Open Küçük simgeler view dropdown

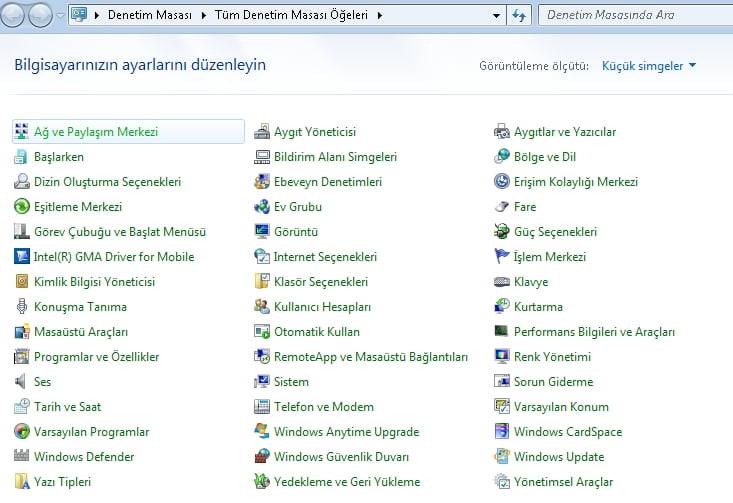point(649,66)
